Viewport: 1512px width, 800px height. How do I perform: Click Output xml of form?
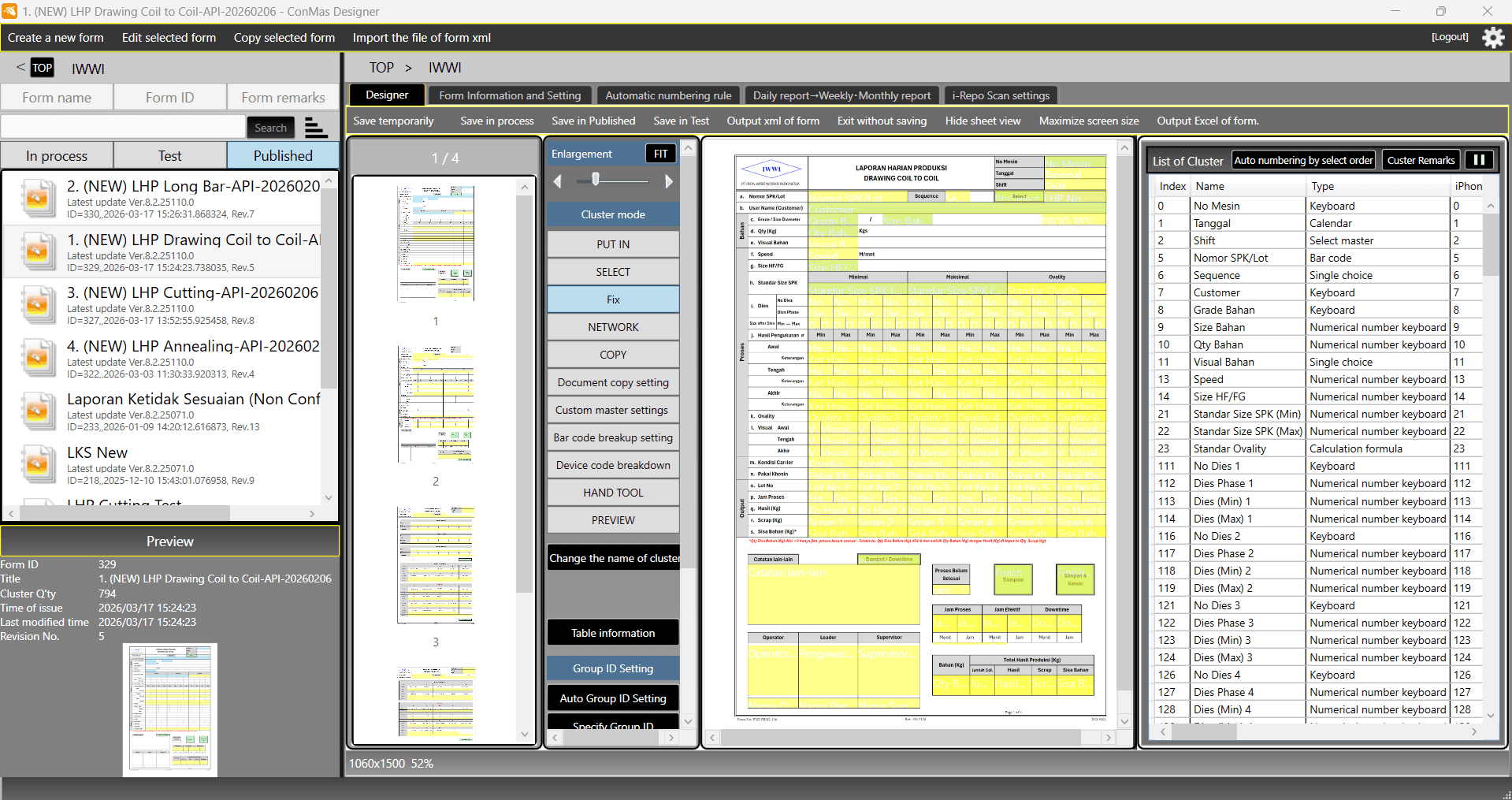(x=773, y=121)
